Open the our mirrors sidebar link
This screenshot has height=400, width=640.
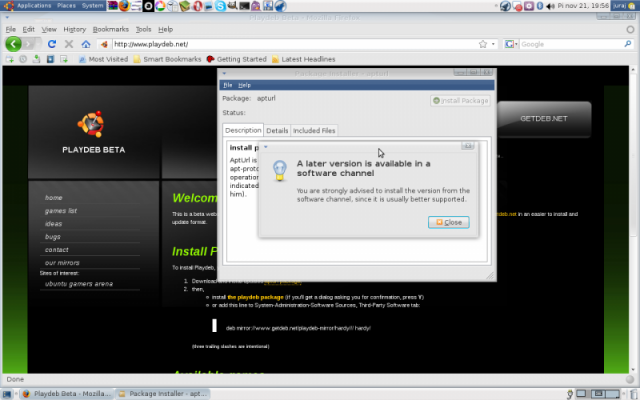[x=62, y=263]
